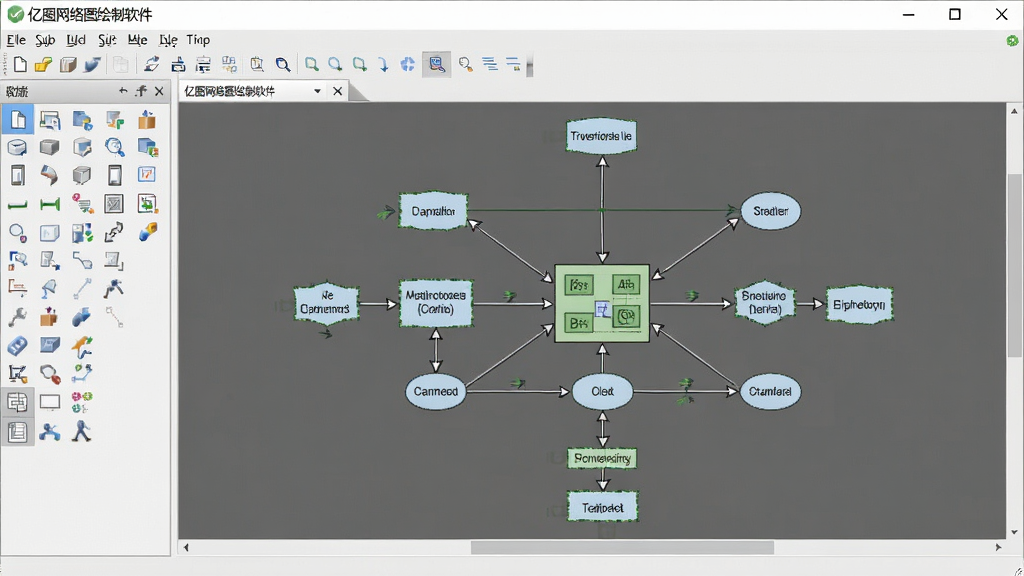Select the open document tab above the canvas
This screenshot has width=1024, height=576.
(263, 91)
